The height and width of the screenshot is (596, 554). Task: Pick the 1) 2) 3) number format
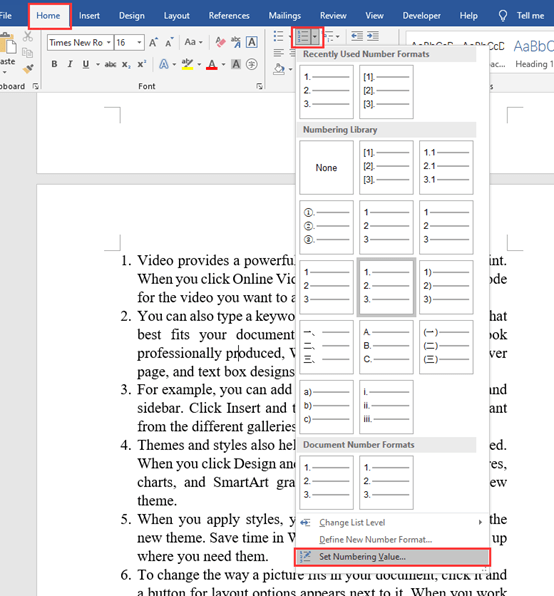click(x=446, y=287)
